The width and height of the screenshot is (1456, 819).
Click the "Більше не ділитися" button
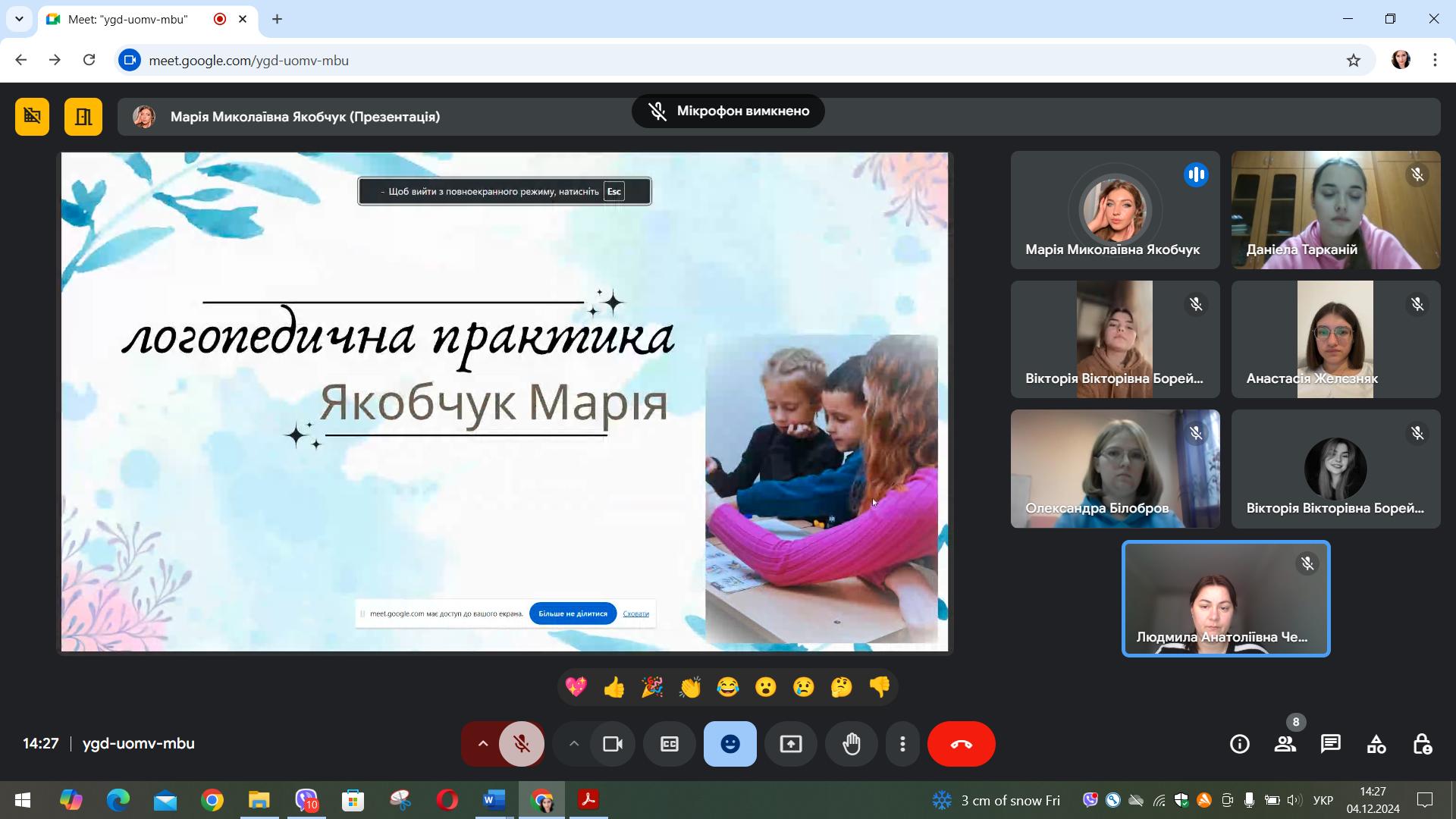(x=573, y=613)
